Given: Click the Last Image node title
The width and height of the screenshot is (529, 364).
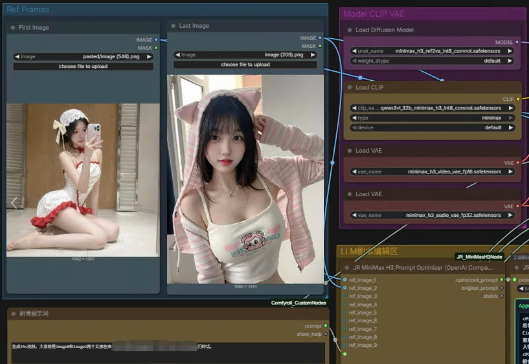Looking at the screenshot, I should pyautogui.click(x=194, y=26).
